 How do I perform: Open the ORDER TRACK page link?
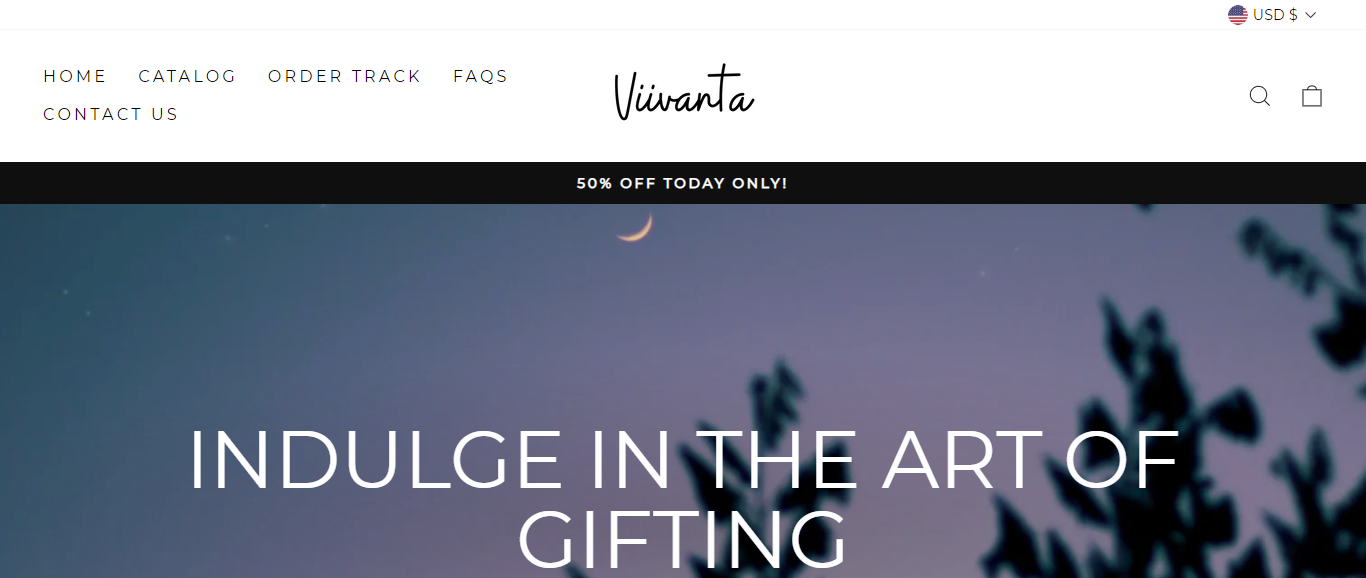point(345,76)
